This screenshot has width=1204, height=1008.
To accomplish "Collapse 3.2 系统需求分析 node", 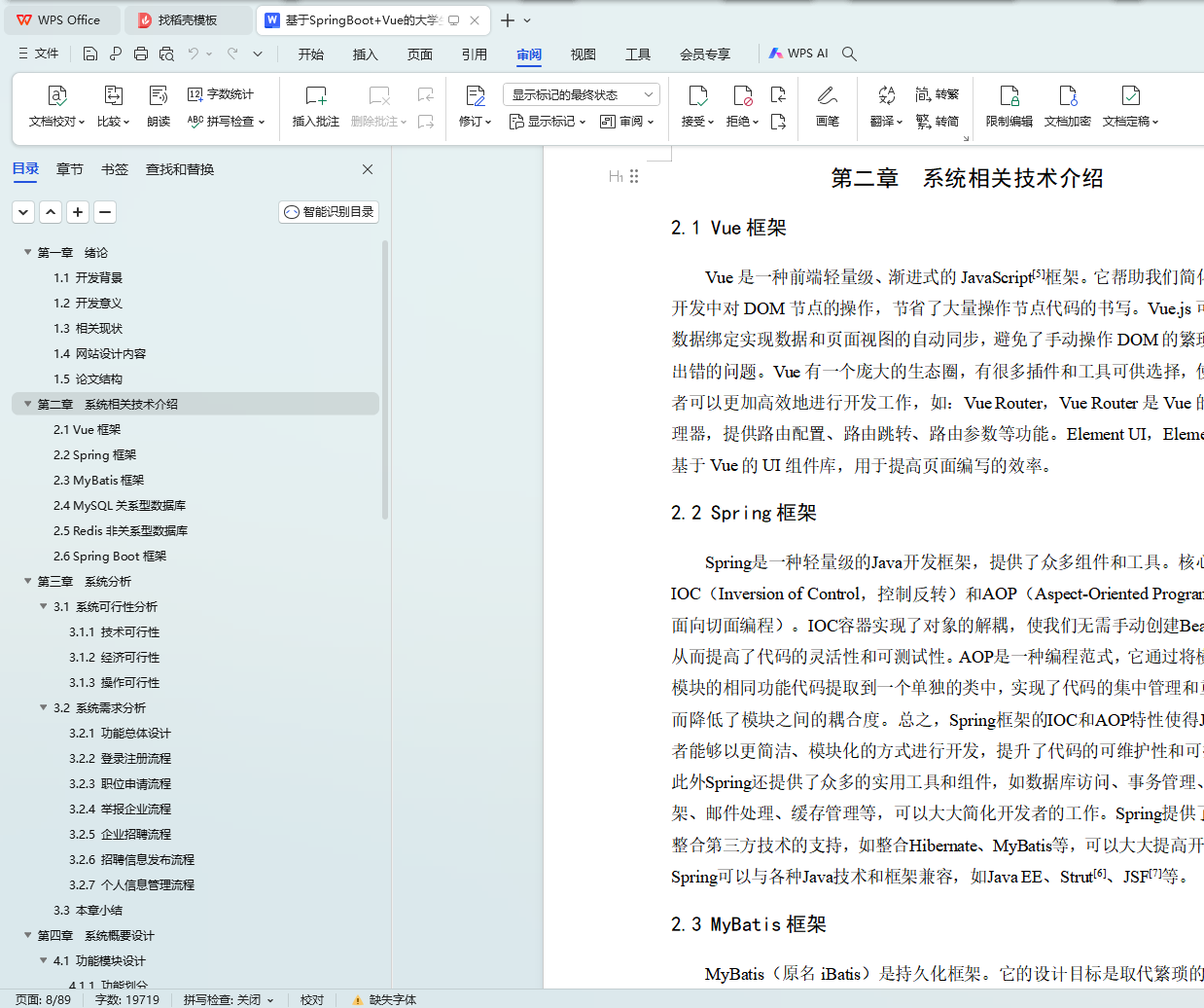I will (x=43, y=707).
